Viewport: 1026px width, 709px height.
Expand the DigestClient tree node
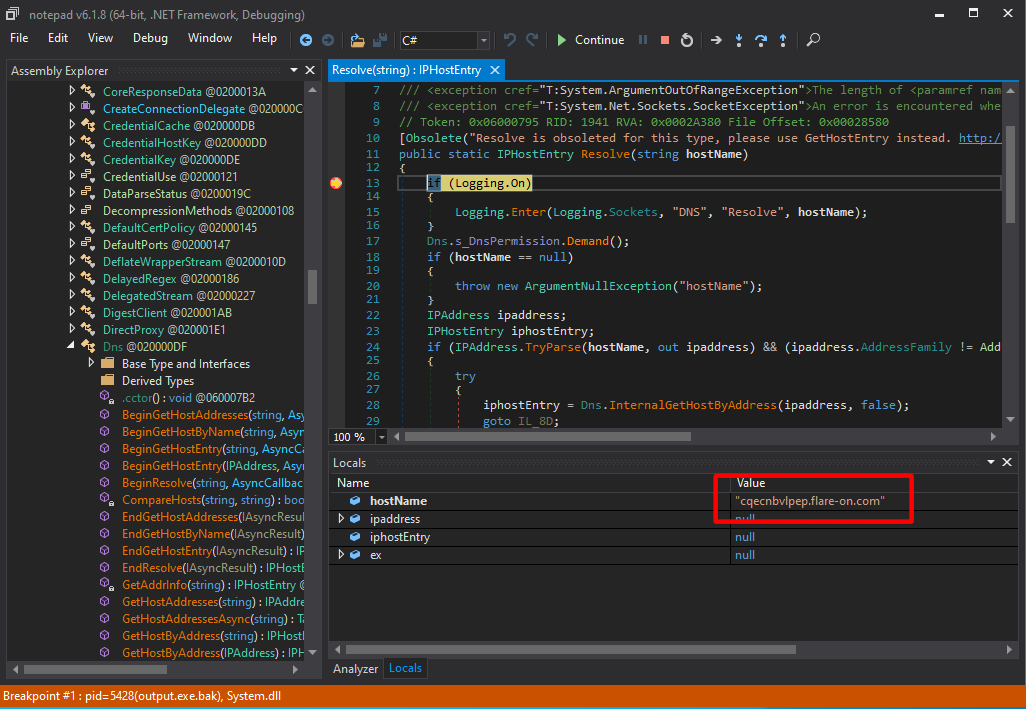[72, 313]
